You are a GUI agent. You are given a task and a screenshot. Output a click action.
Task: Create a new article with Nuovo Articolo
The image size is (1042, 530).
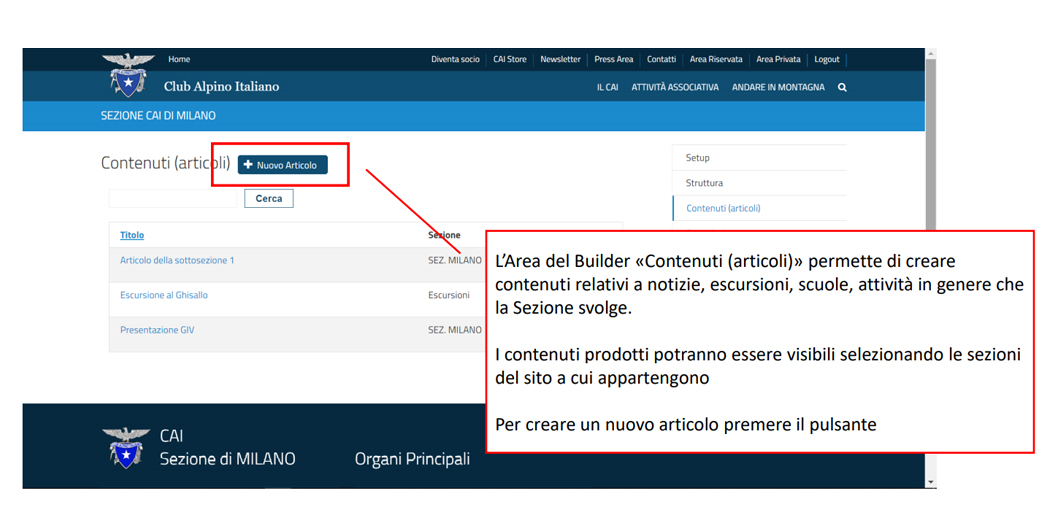point(282,165)
